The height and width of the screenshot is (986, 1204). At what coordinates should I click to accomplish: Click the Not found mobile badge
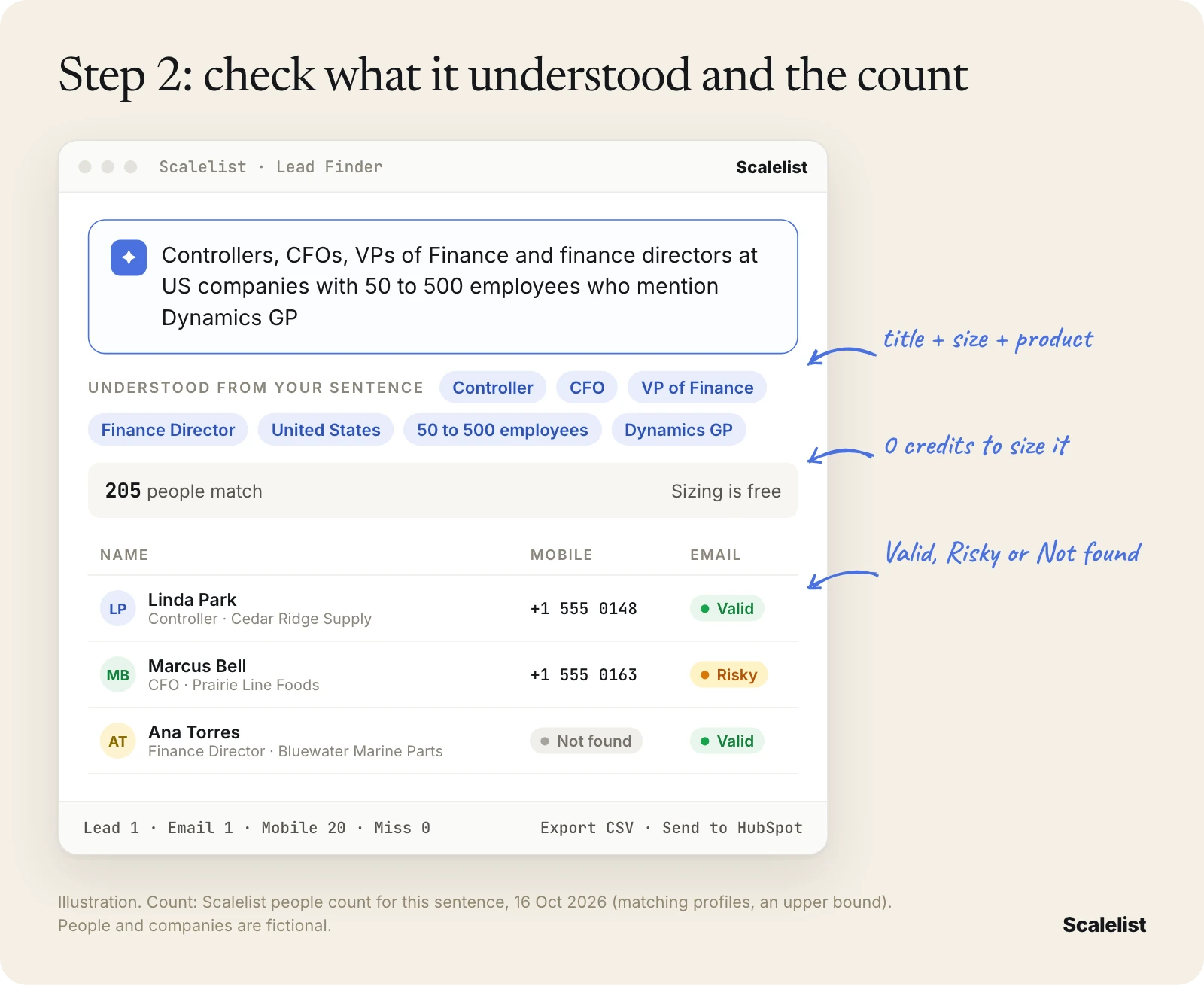586,741
